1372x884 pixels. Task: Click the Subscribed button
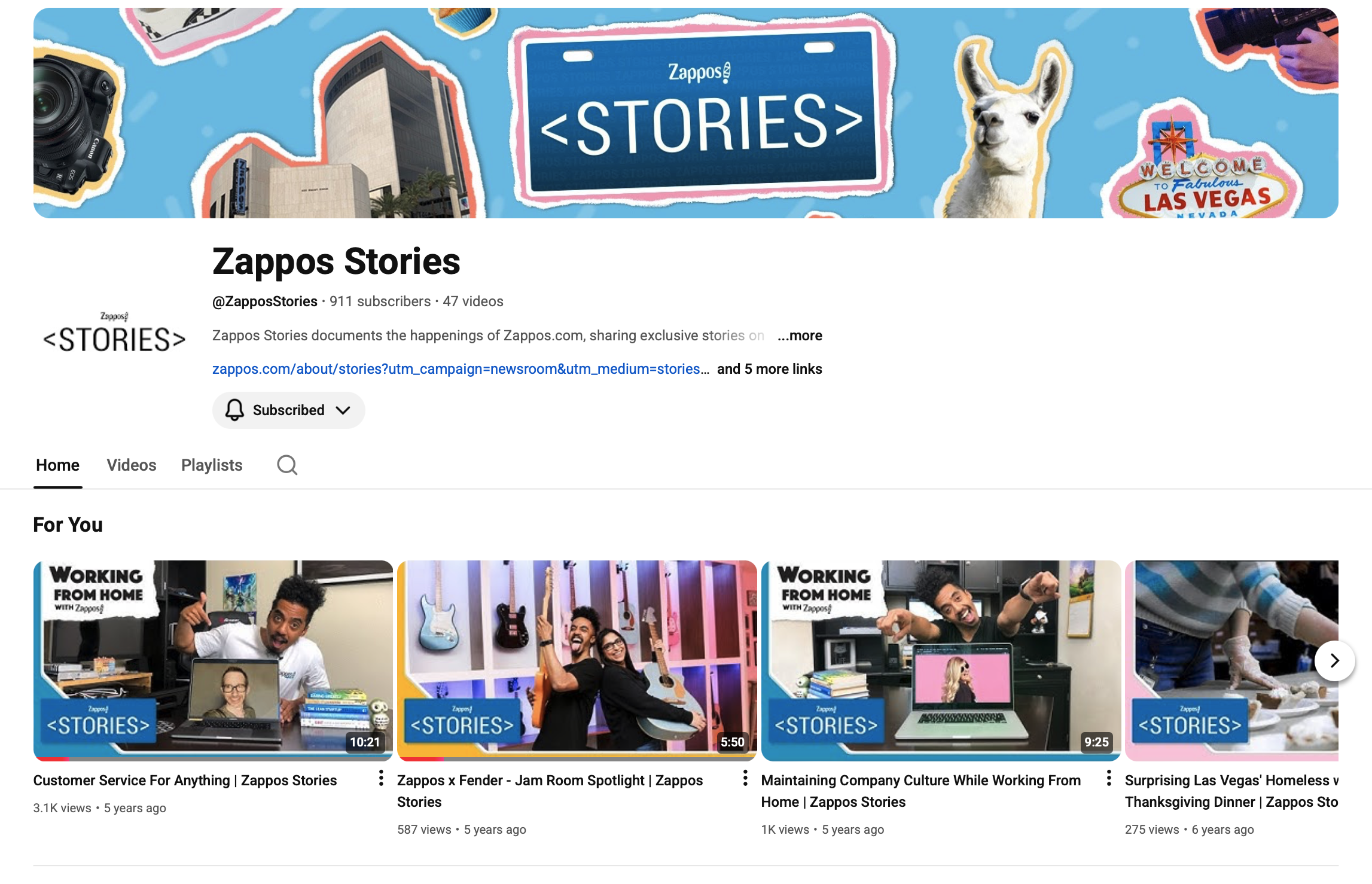click(x=288, y=410)
